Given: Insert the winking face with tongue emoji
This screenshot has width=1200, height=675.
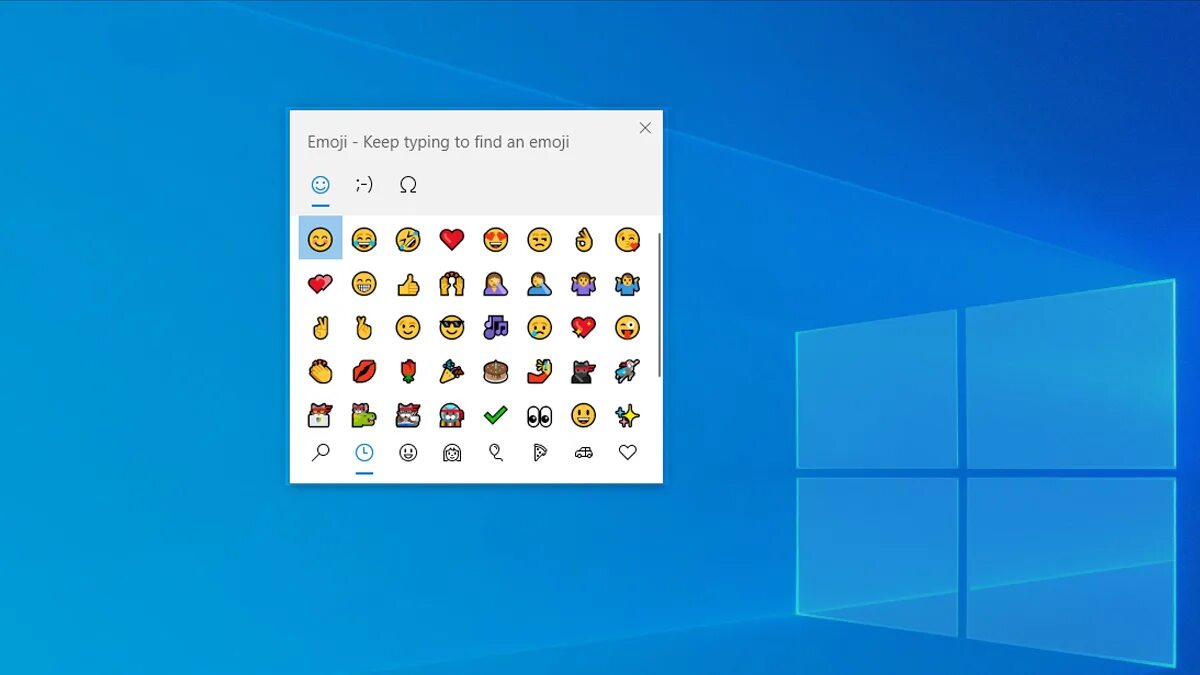Looking at the screenshot, I should coord(627,327).
